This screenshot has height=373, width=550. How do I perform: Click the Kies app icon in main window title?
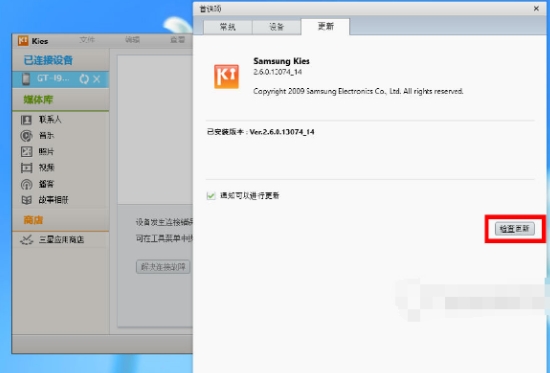23,41
